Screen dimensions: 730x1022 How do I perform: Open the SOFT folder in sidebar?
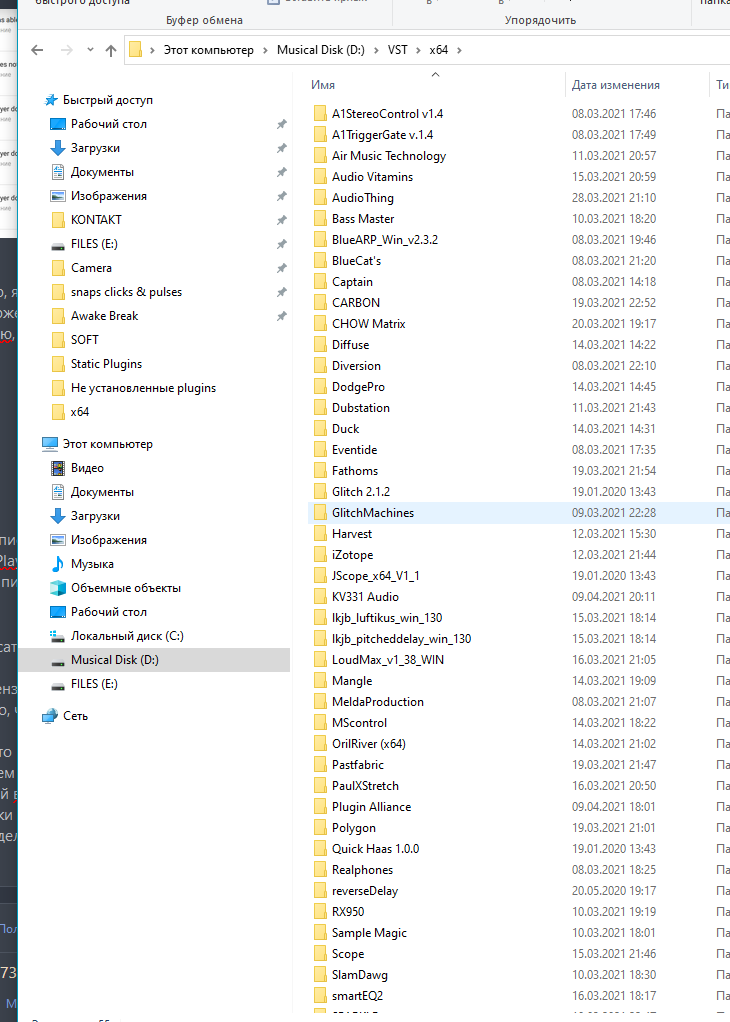click(x=85, y=340)
